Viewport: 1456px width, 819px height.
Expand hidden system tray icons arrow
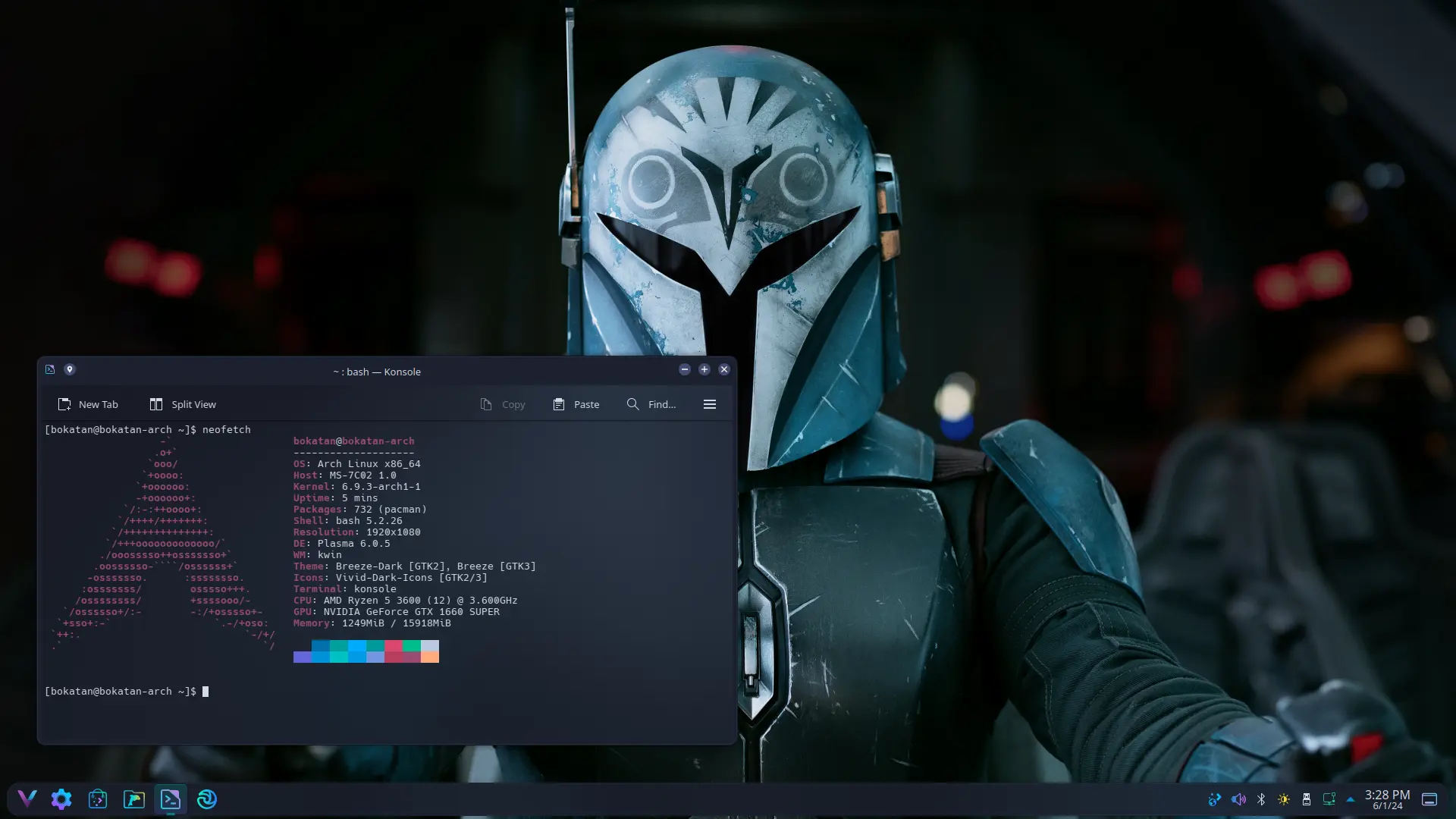1351,799
